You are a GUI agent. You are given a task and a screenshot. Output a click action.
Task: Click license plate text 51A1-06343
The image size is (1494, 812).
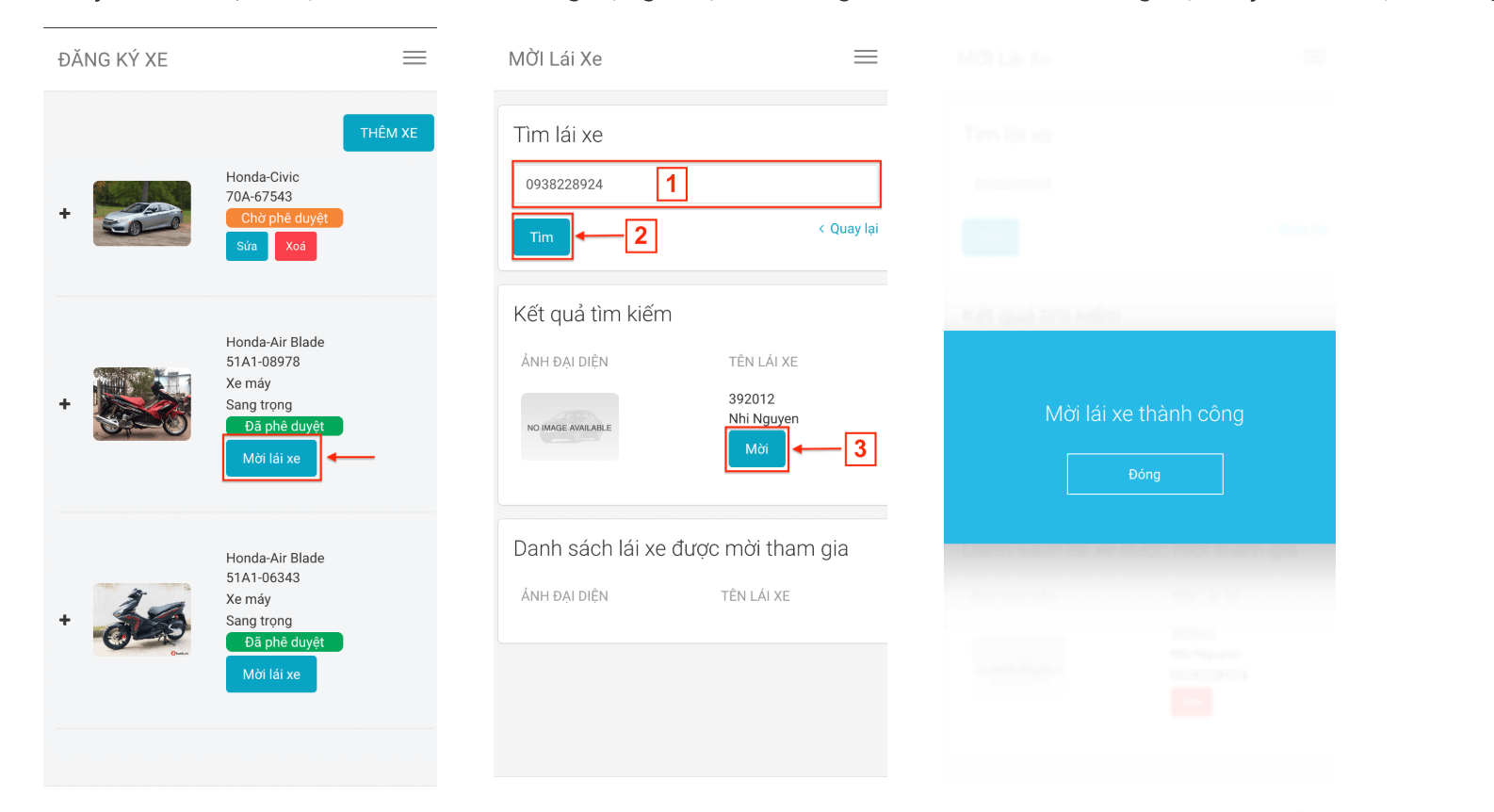tap(263, 577)
